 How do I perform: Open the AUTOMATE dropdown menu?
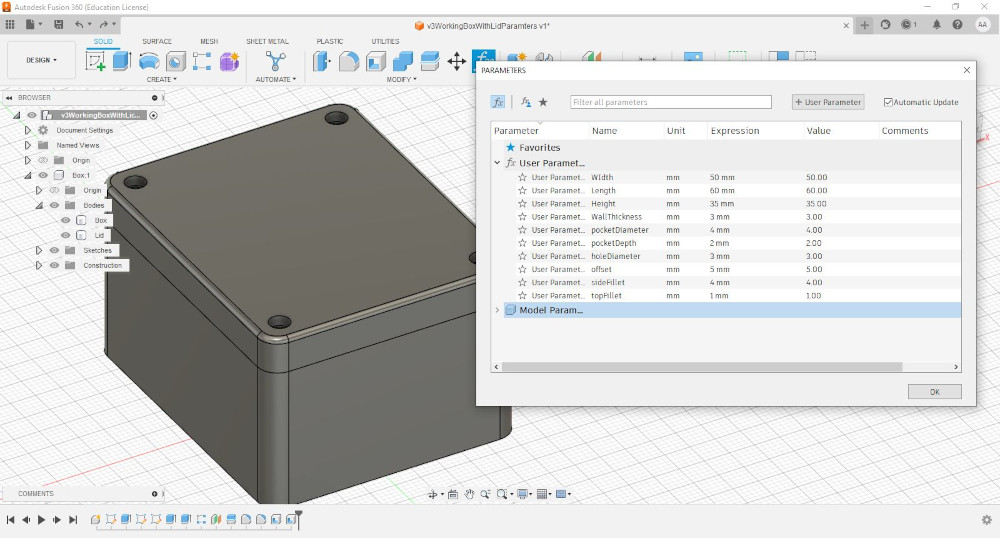pyautogui.click(x=276, y=80)
